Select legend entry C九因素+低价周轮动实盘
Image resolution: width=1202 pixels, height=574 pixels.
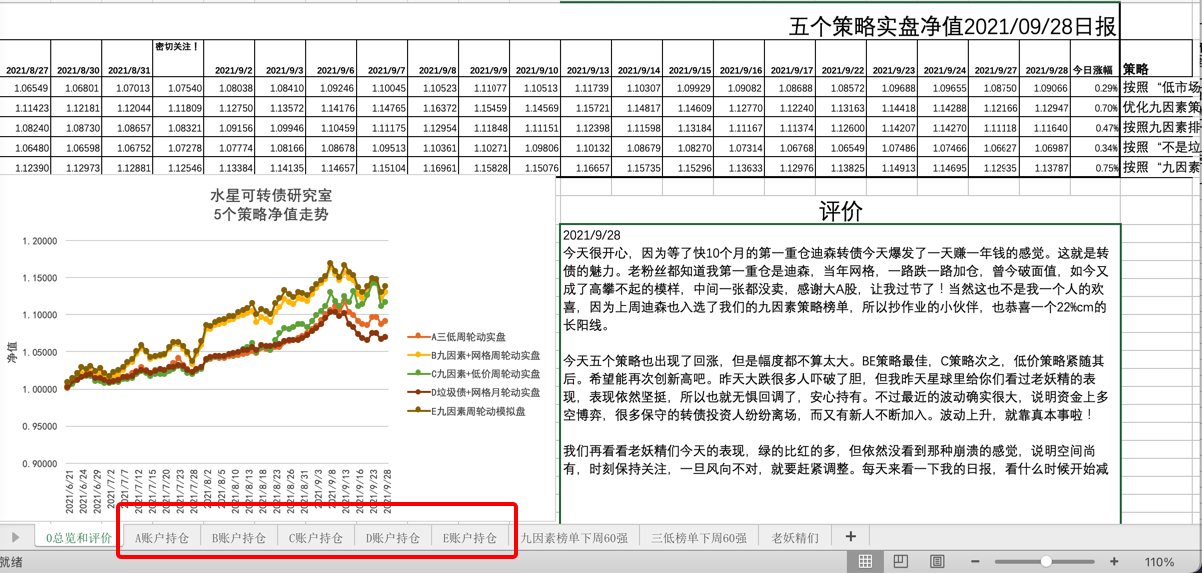[x=476, y=374]
